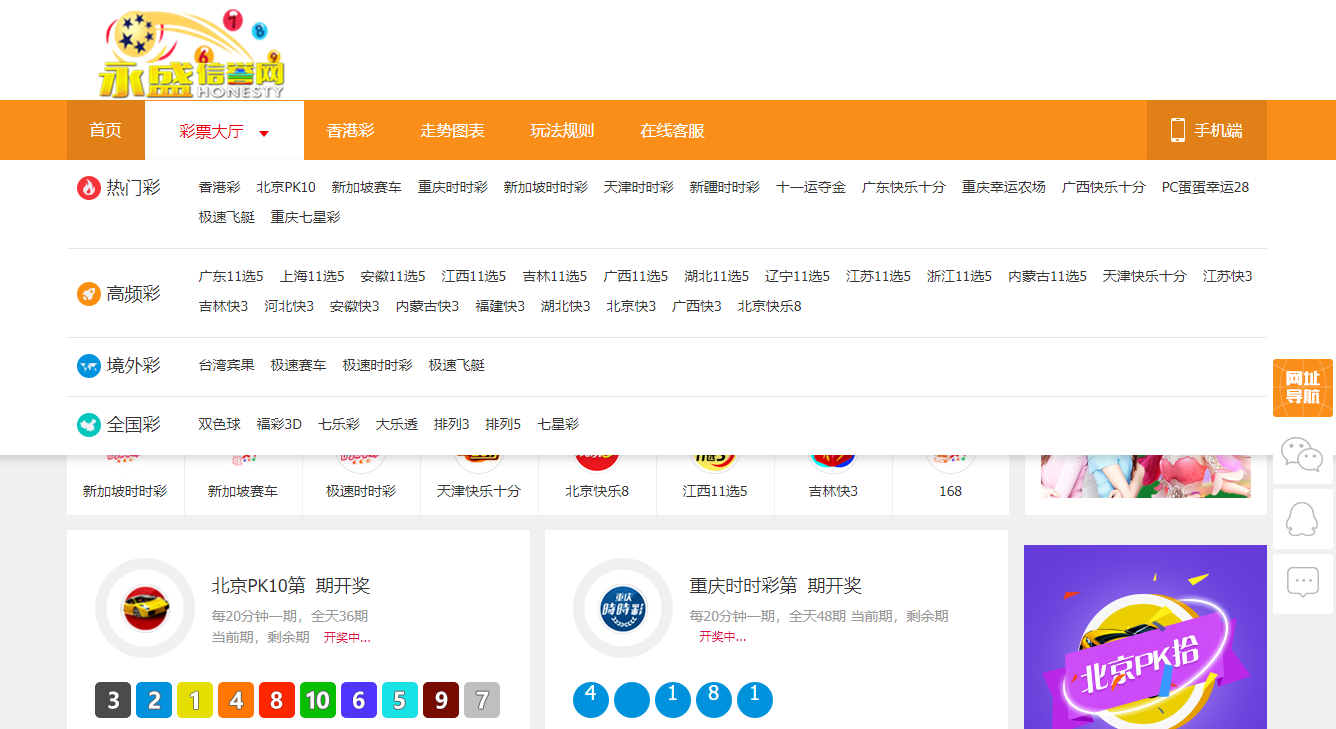Open the 香港彩 link under 热门彩
This screenshot has height=729, width=1336.
pos(220,187)
